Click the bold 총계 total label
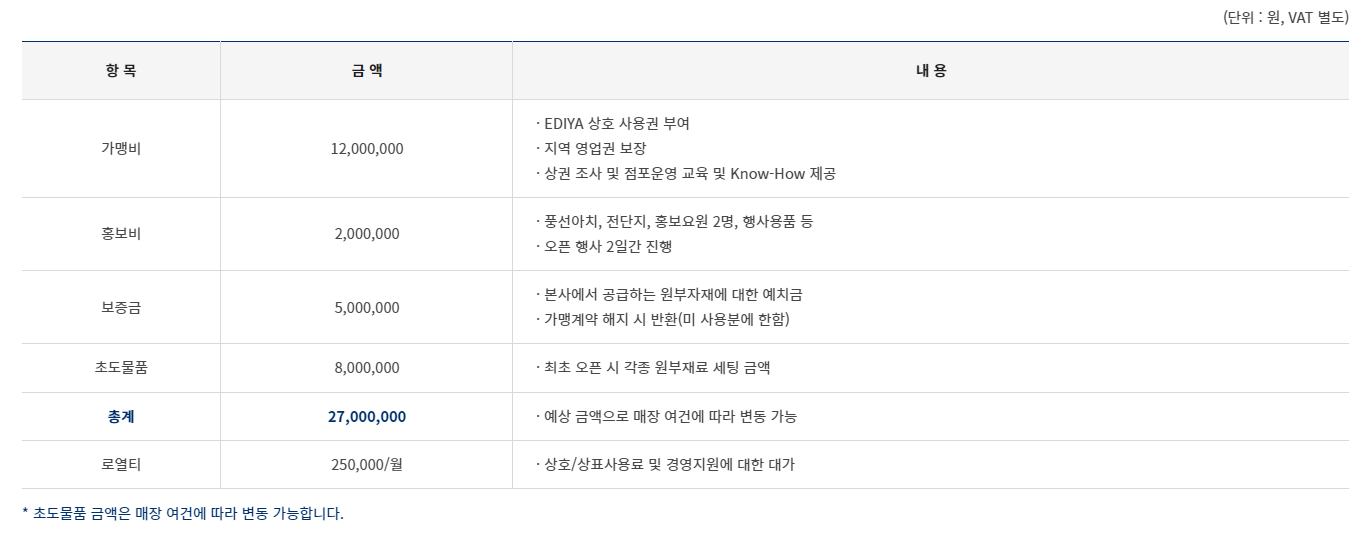The image size is (1369, 537). pyautogui.click(x=121, y=416)
